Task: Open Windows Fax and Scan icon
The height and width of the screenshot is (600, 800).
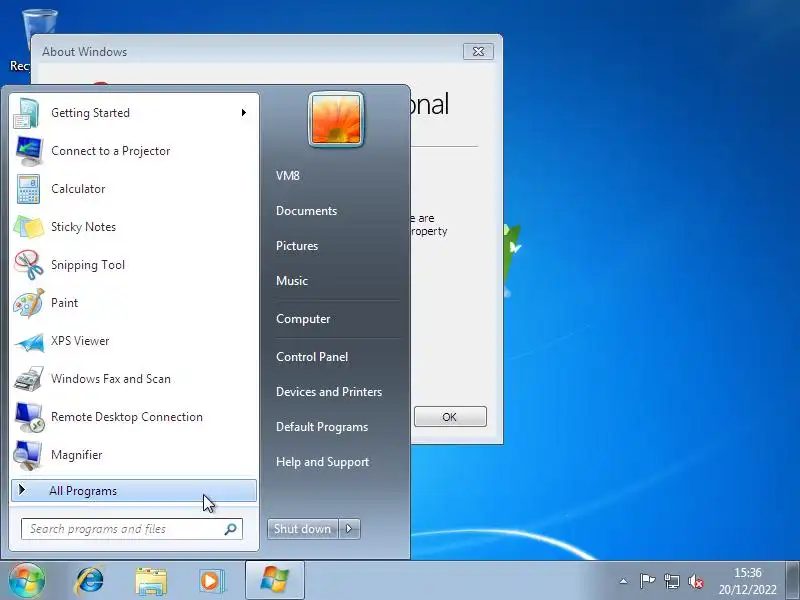Action: tap(29, 379)
